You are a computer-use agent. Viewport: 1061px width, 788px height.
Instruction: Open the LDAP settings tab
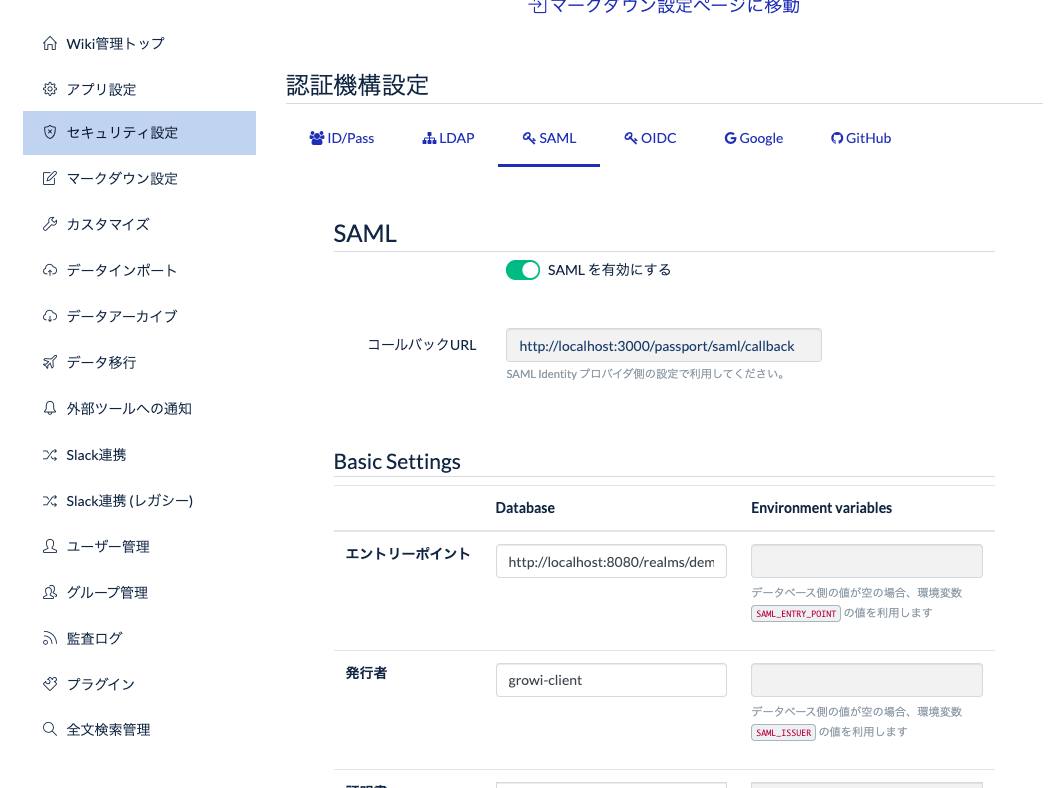tap(448, 138)
